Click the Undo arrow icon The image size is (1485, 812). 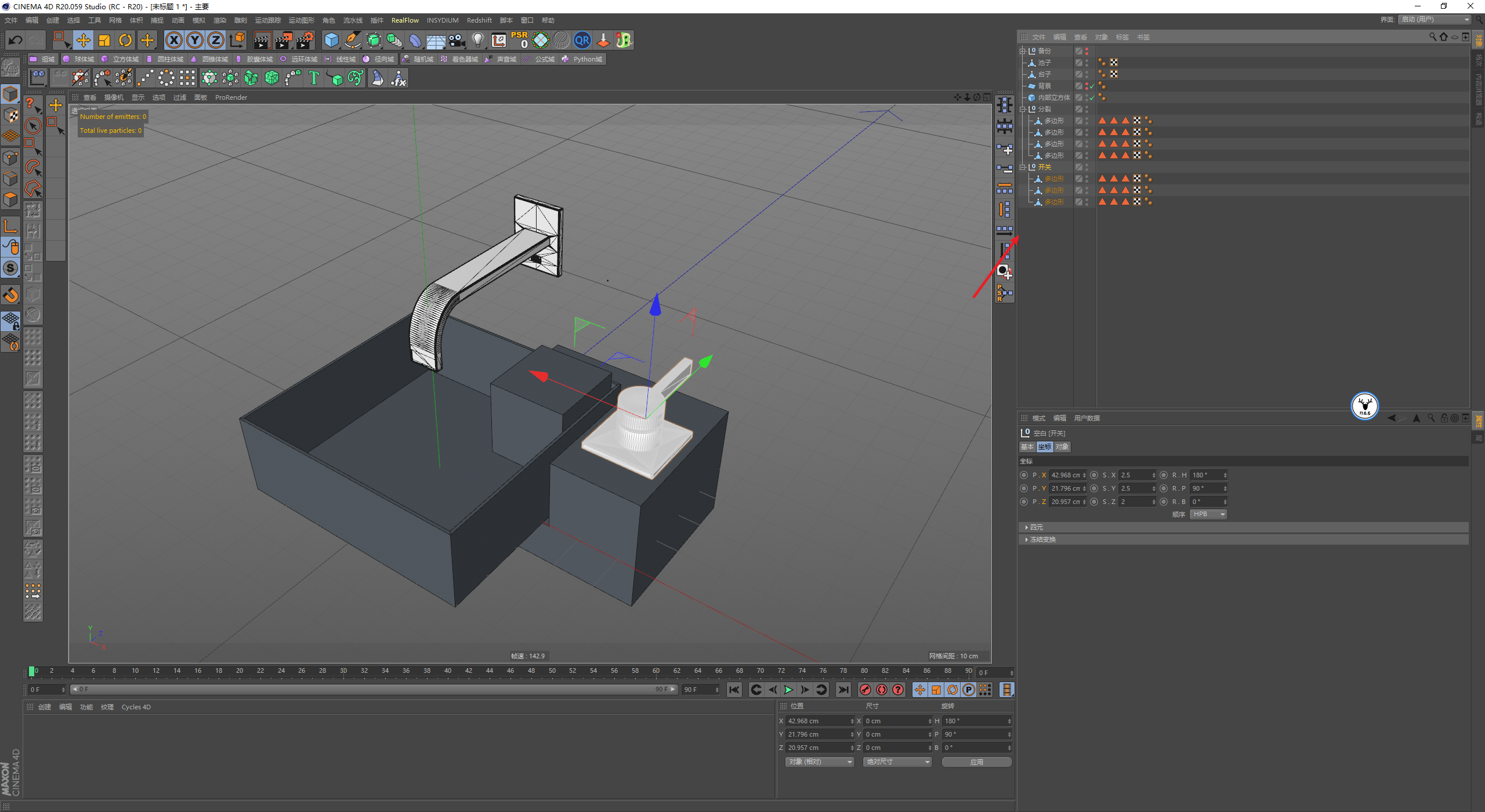coord(16,40)
